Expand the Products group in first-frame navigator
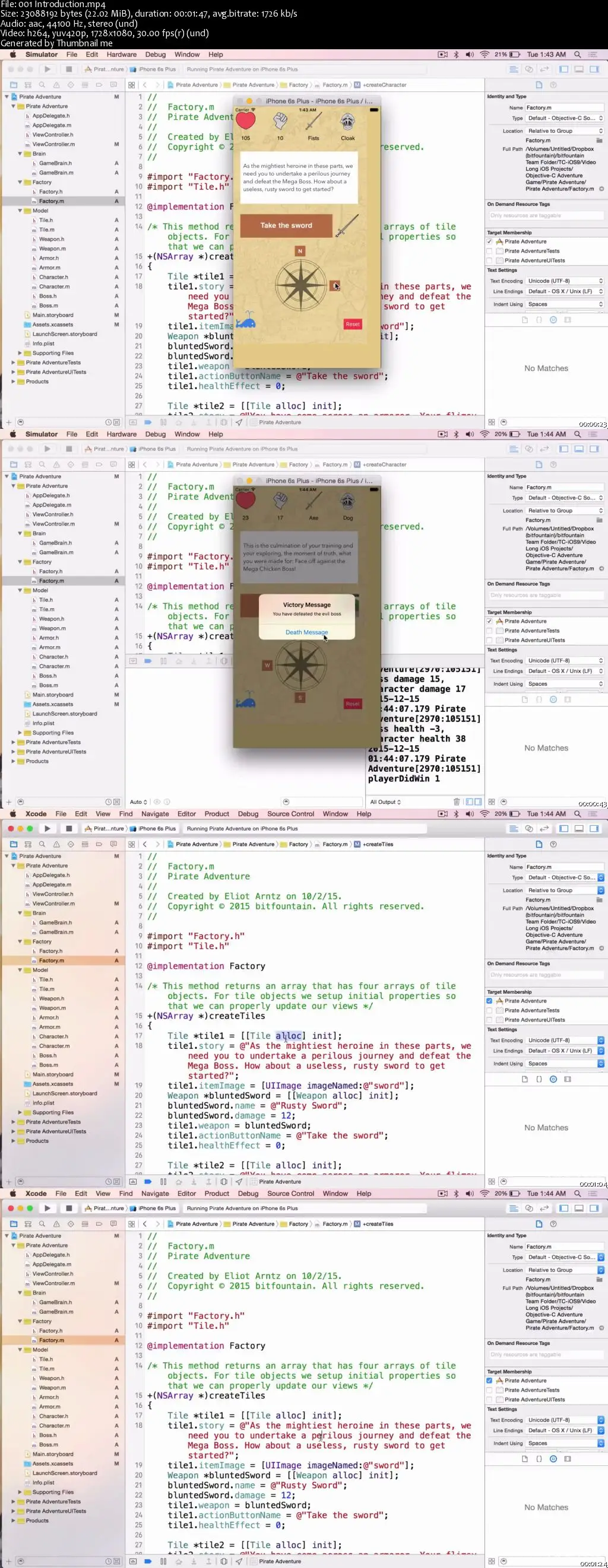The height and width of the screenshot is (1568, 608). point(14,381)
